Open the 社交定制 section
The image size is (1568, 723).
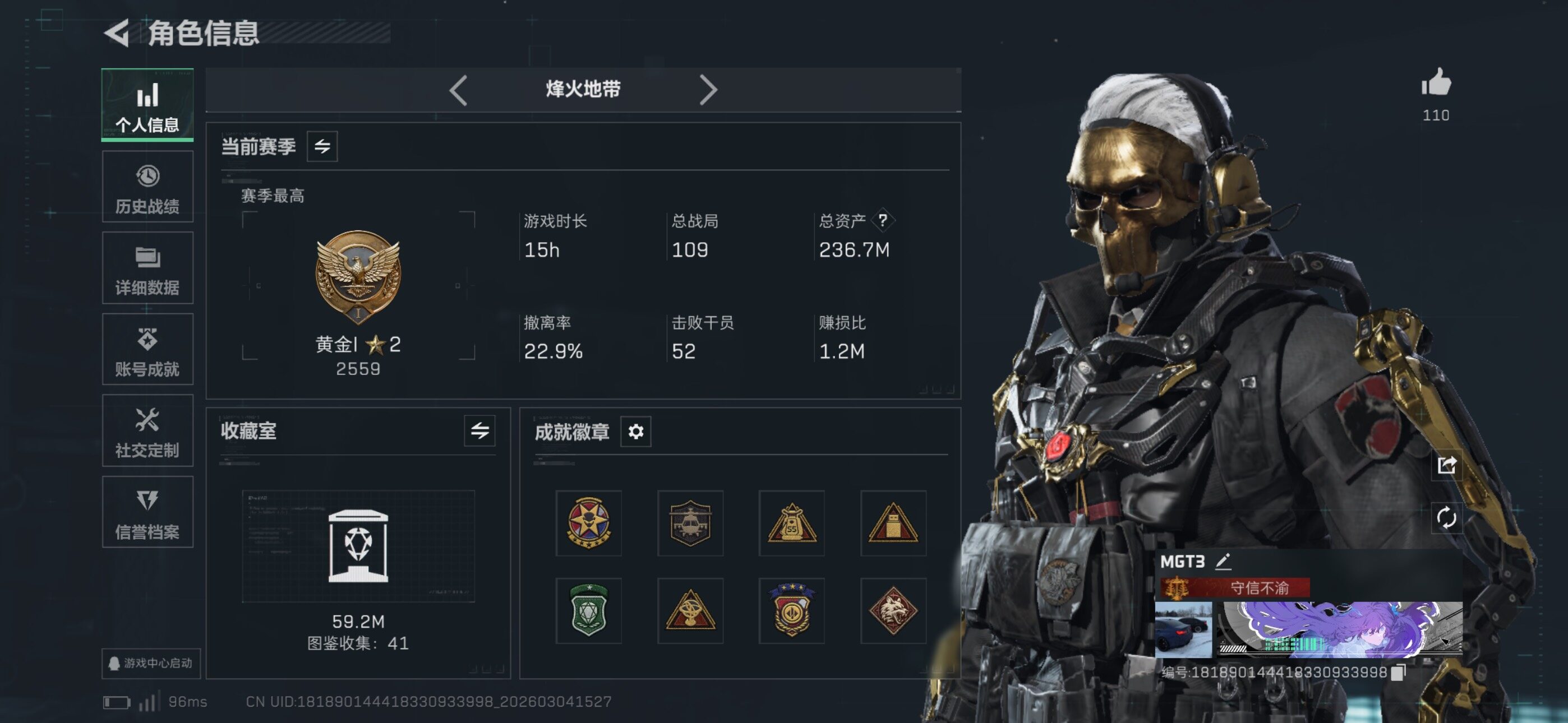point(147,431)
